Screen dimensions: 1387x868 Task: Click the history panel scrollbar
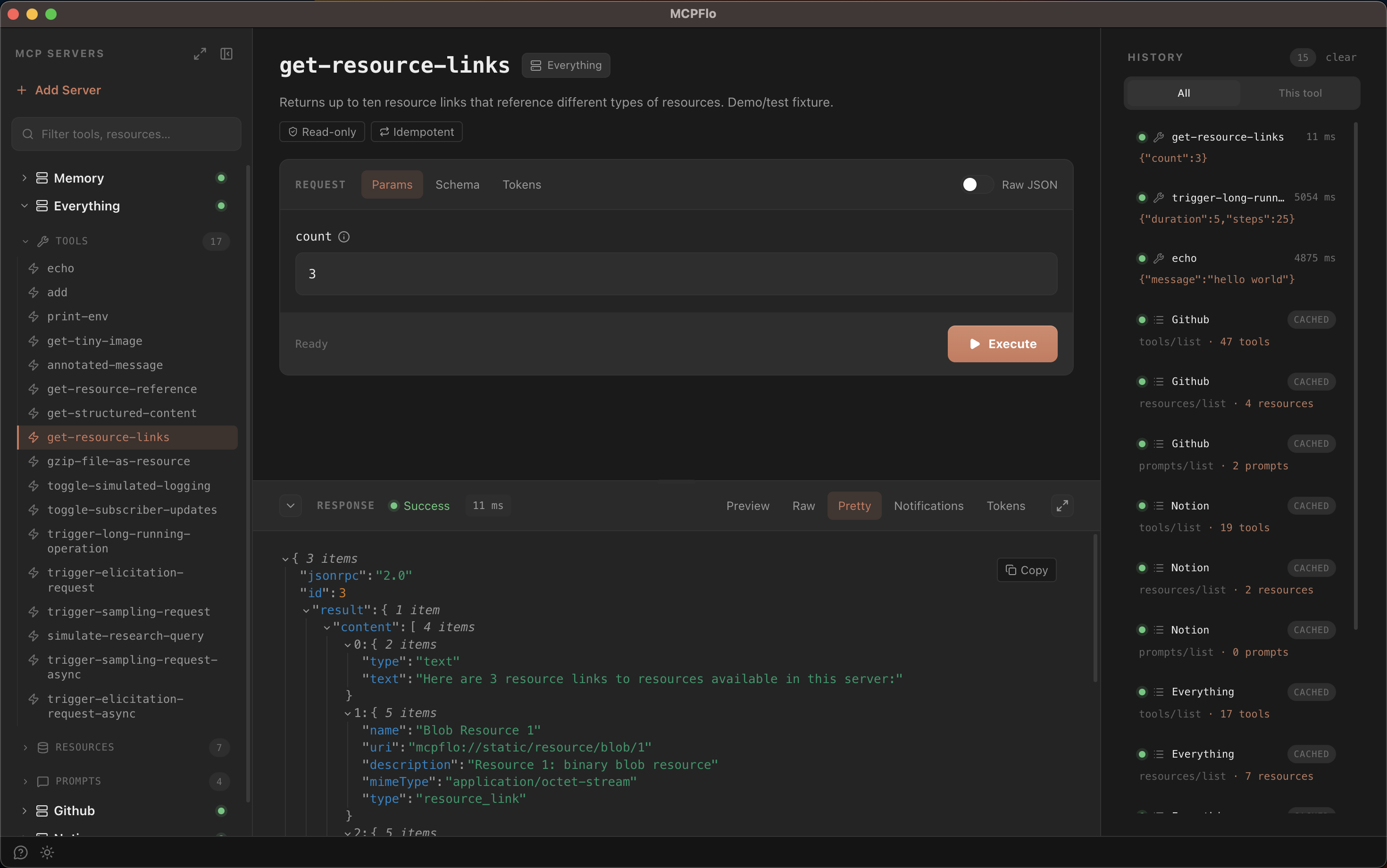tap(1356, 376)
